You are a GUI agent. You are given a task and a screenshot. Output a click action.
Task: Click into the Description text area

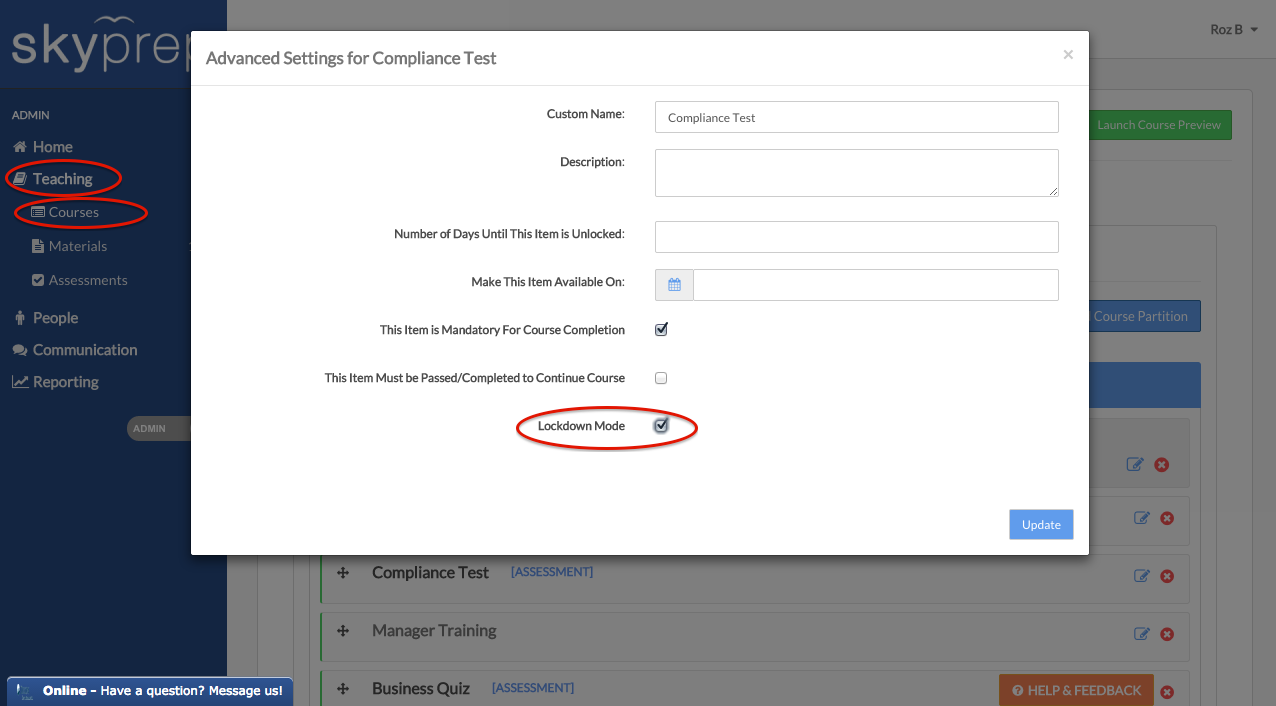(856, 173)
